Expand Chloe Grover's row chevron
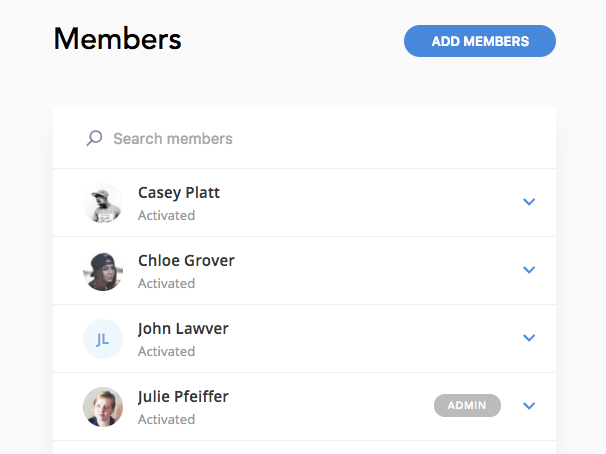The width and height of the screenshot is (606, 454). point(529,270)
